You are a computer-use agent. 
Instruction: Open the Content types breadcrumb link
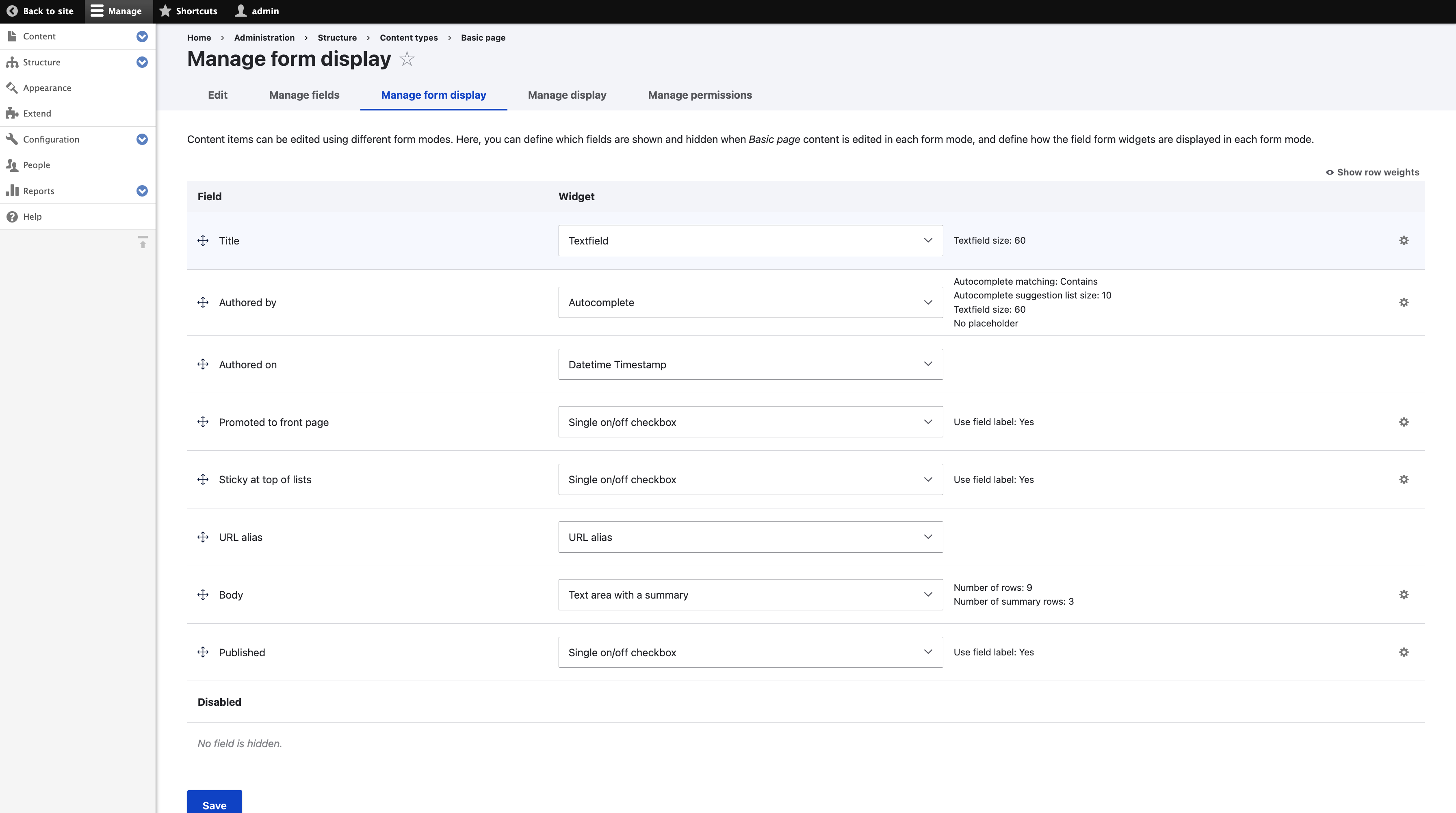click(408, 37)
